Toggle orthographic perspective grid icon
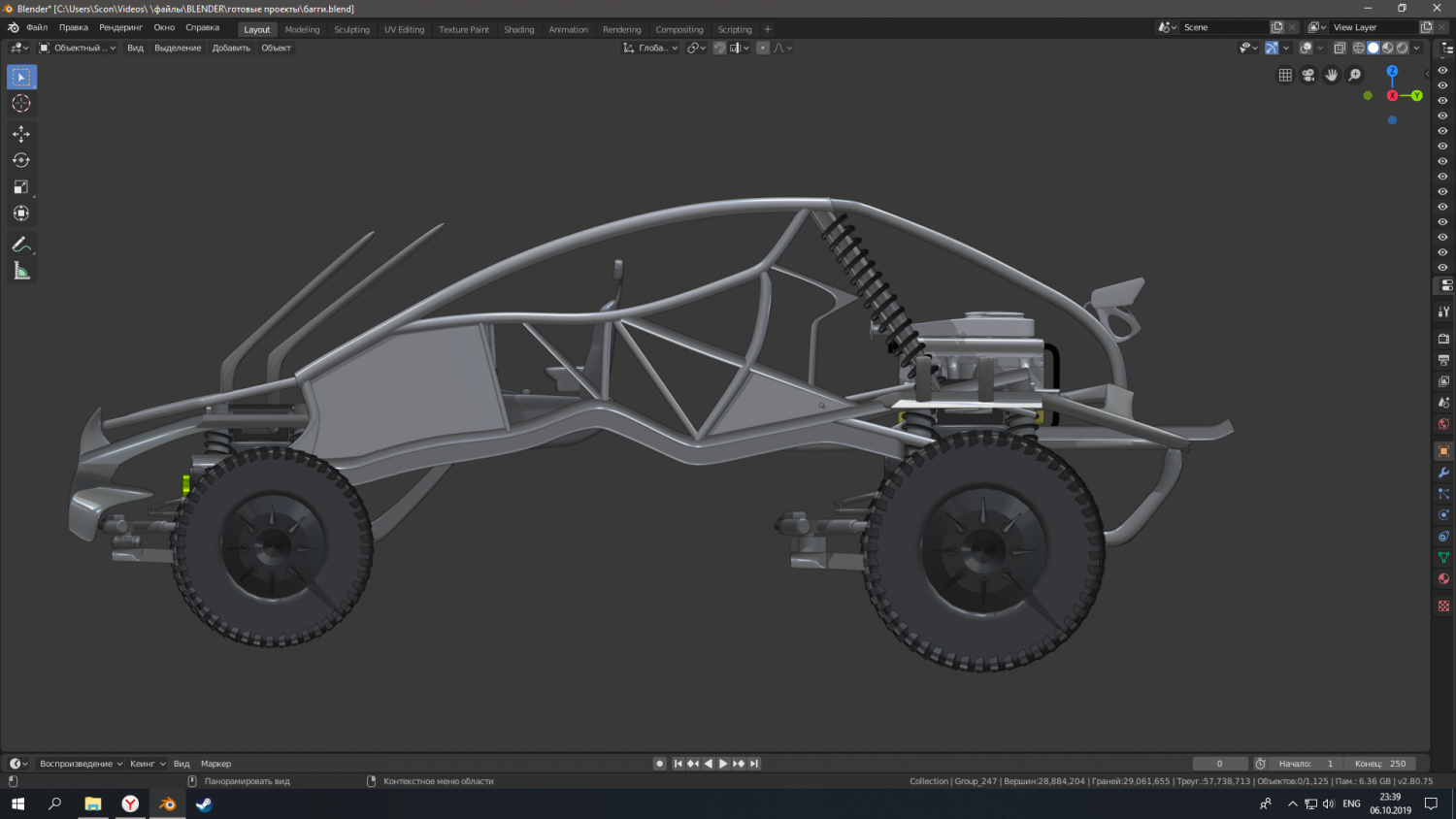The width and height of the screenshot is (1456, 819). [1285, 75]
